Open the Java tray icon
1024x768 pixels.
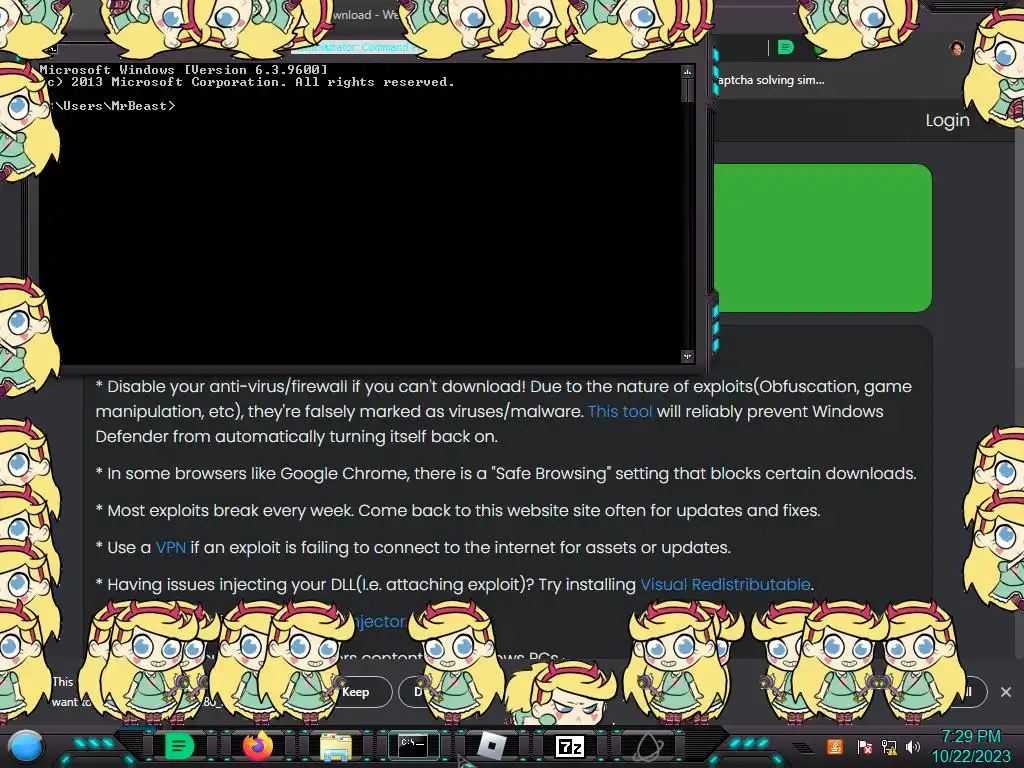pyautogui.click(x=834, y=746)
